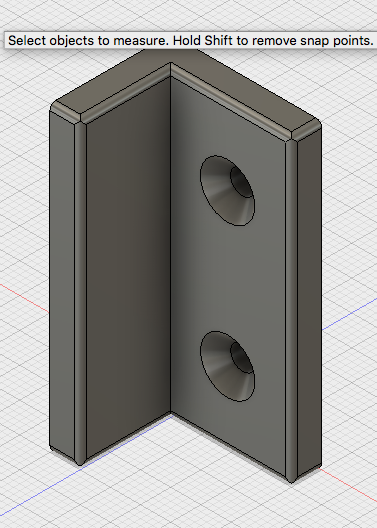Click the measure tooltip text "Select objects to measure"
The image size is (377, 528).
[x=87, y=40]
